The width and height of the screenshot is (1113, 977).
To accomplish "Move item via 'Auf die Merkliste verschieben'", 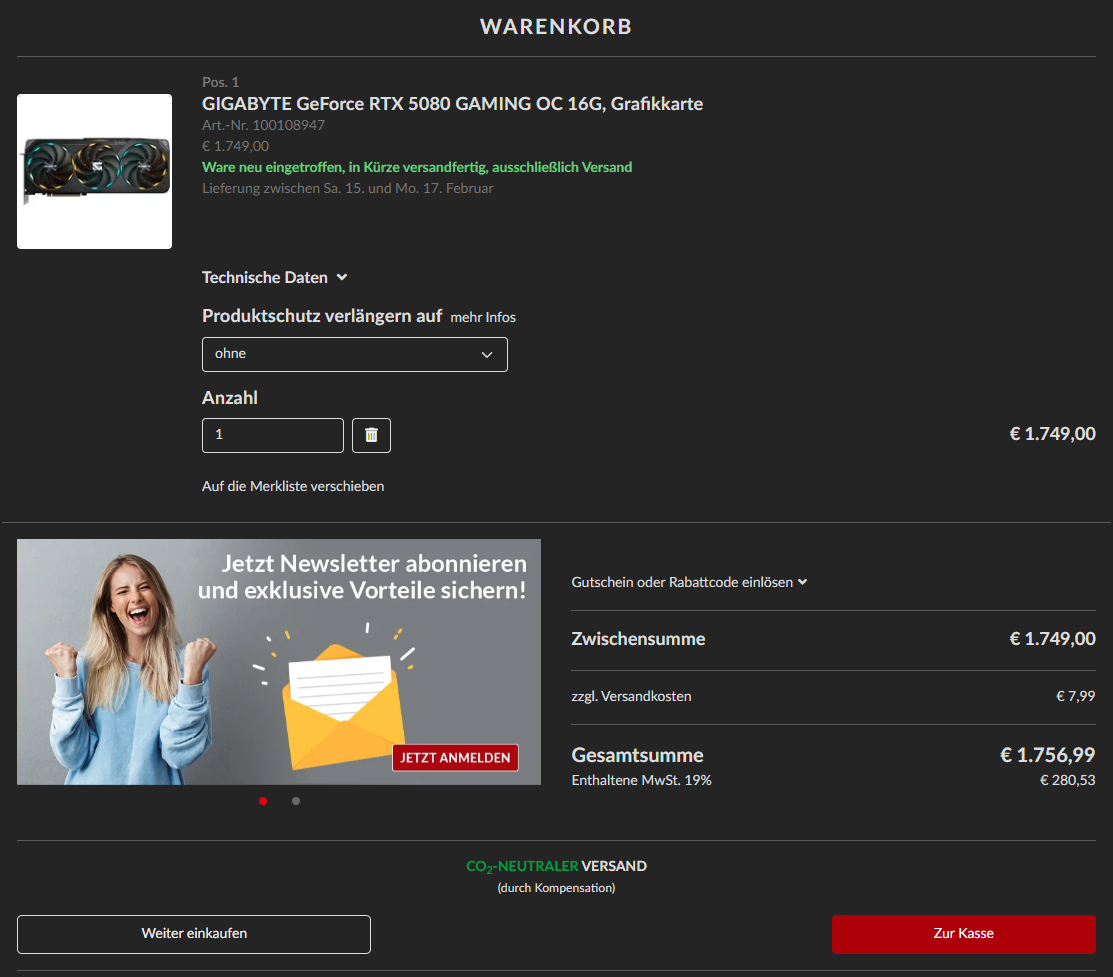I will coord(293,486).
